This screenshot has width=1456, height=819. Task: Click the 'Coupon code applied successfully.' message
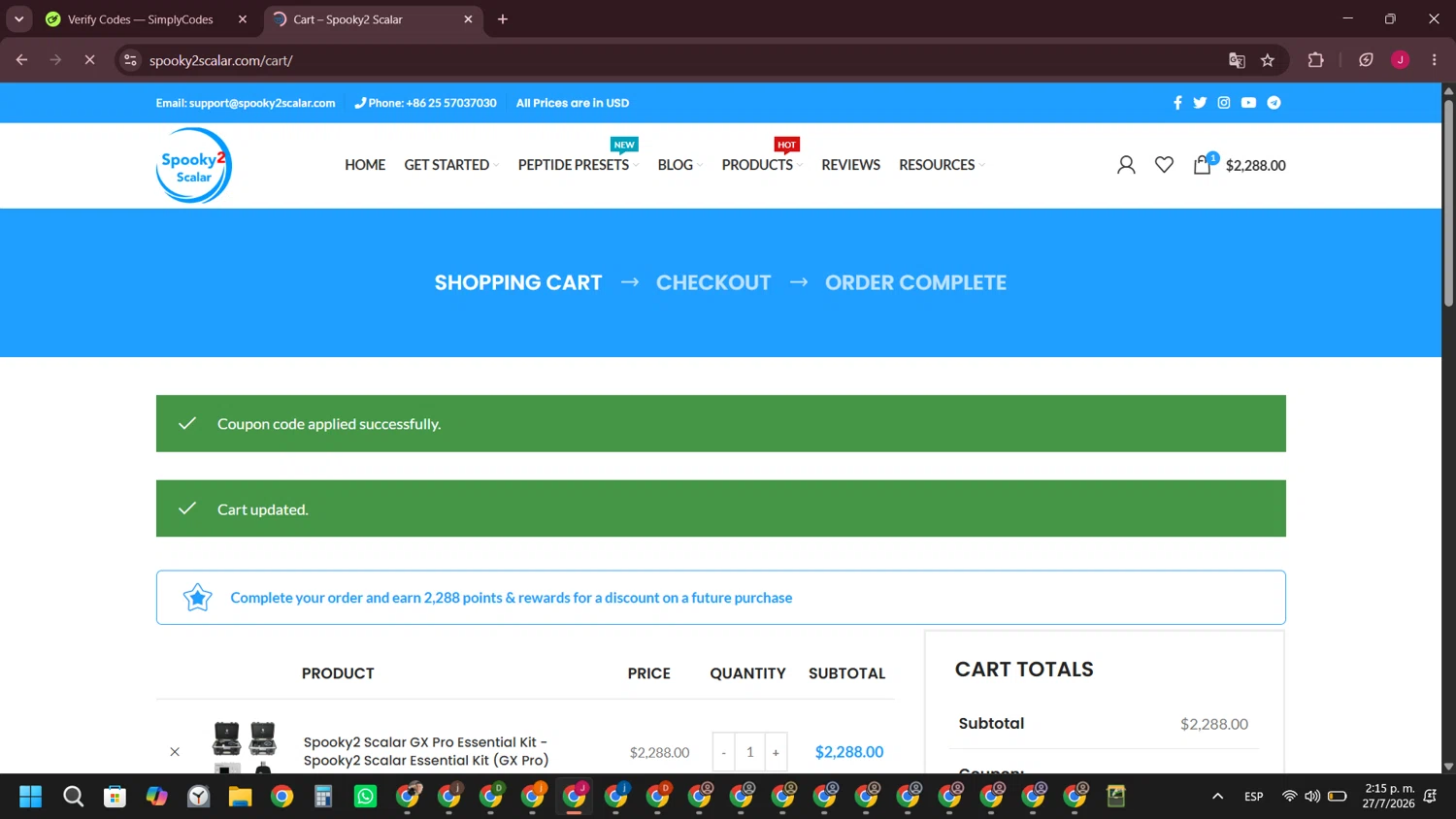tap(329, 424)
